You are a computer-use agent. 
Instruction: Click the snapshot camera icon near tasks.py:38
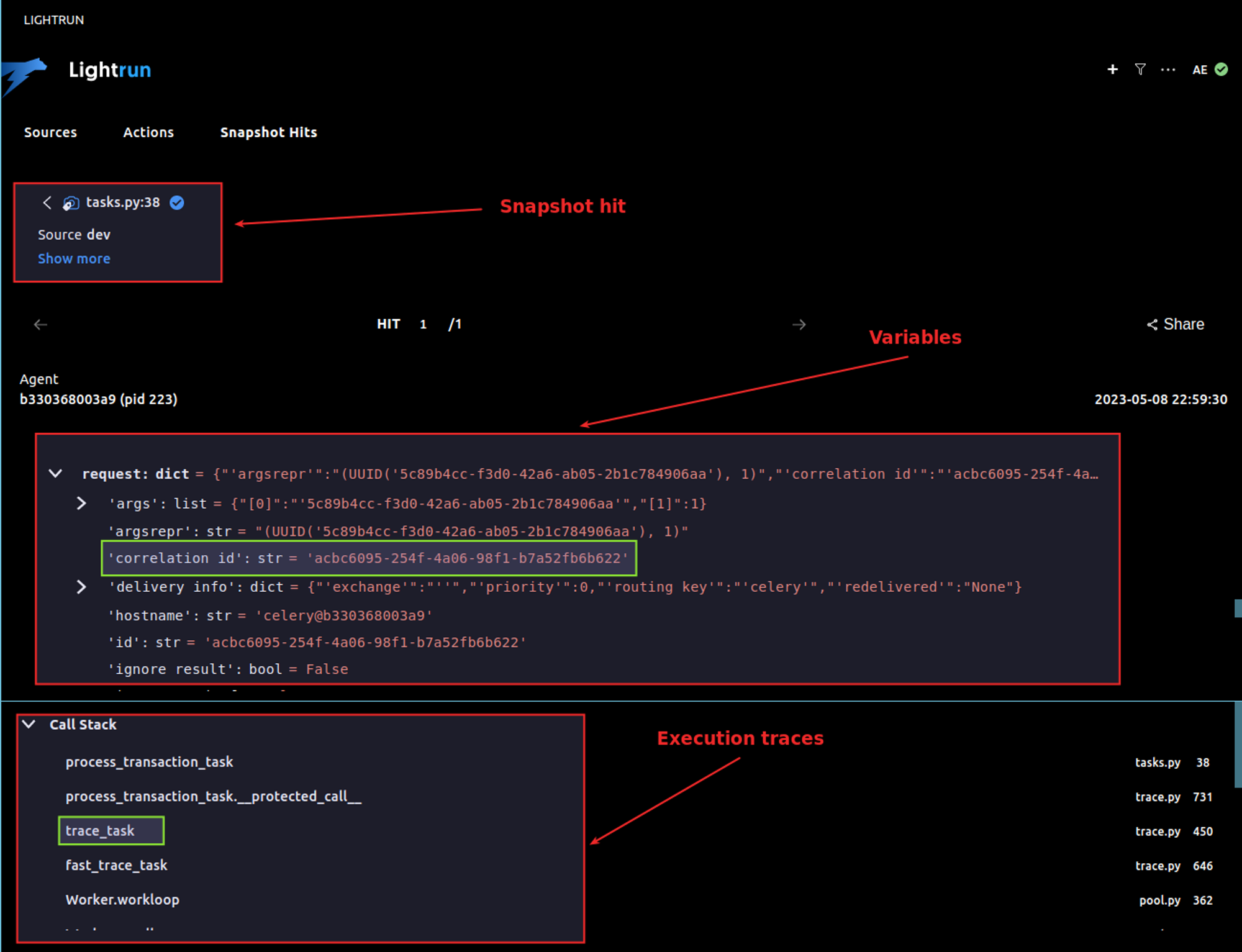pos(71,203)
